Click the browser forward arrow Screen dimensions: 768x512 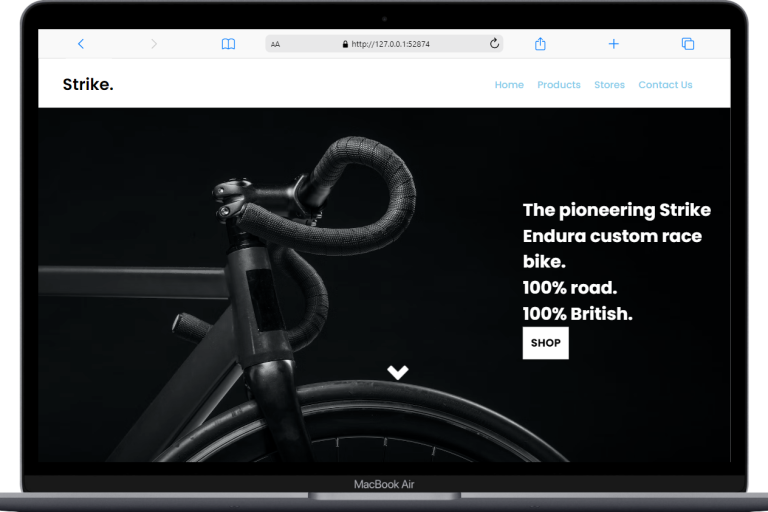click(154, 44)
